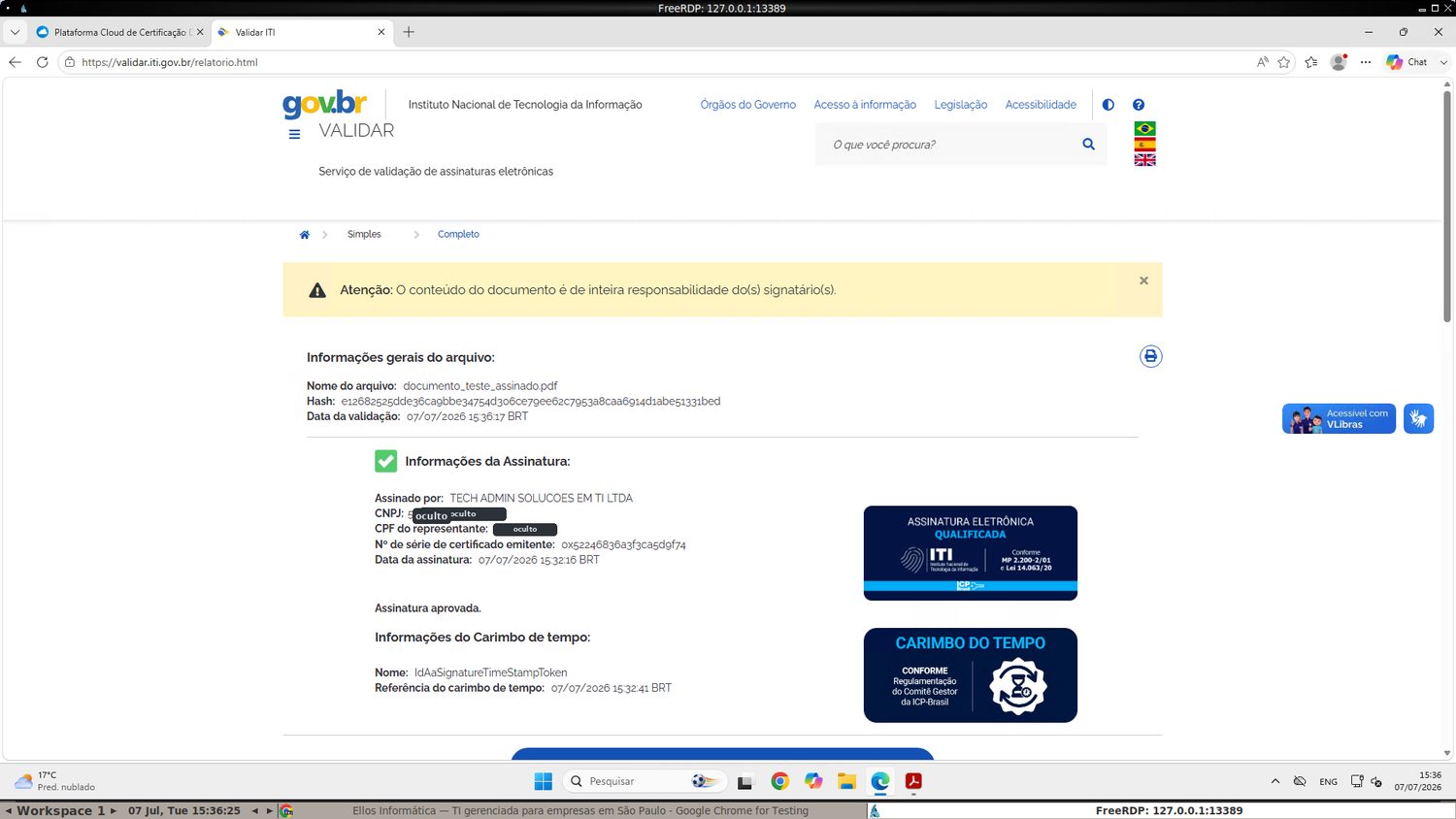
Task: Open the Acessível com VLibras widget
Action: 1339,418
